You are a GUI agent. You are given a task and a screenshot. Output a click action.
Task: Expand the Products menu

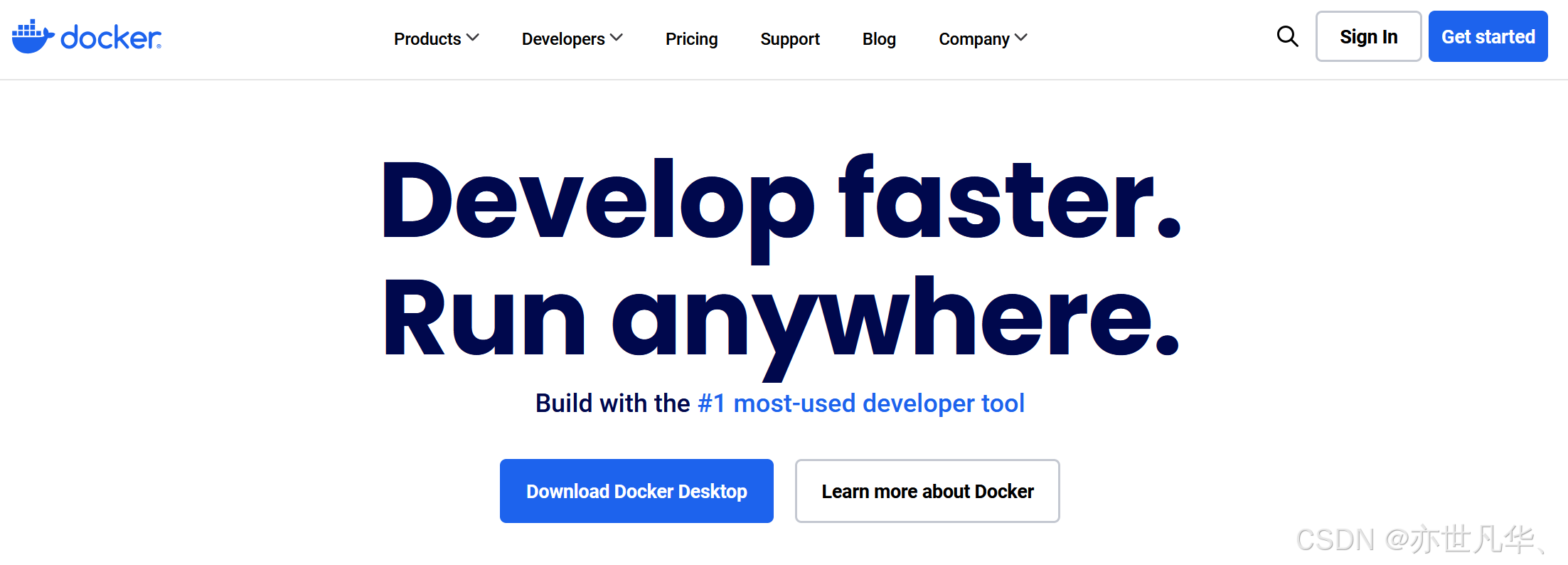point(437,38)
